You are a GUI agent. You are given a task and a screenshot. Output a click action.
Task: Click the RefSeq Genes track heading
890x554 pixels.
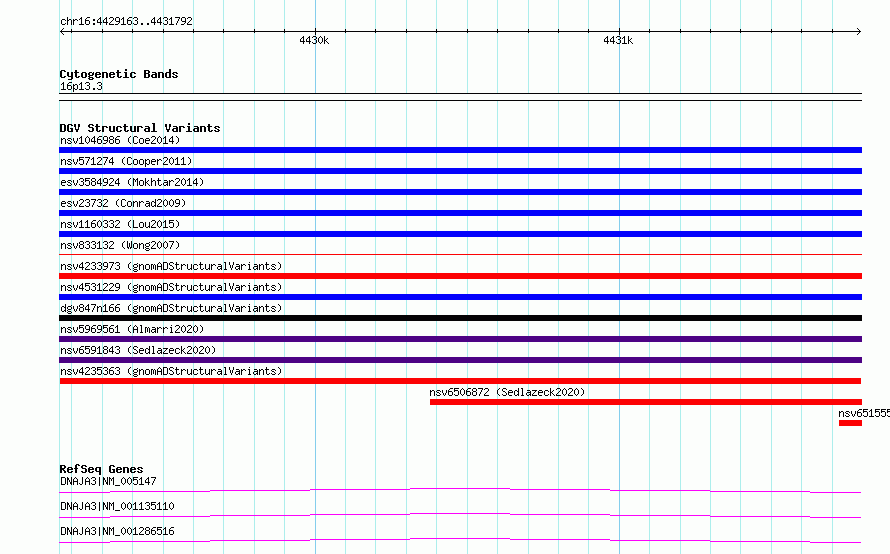[x=101, y=469]
